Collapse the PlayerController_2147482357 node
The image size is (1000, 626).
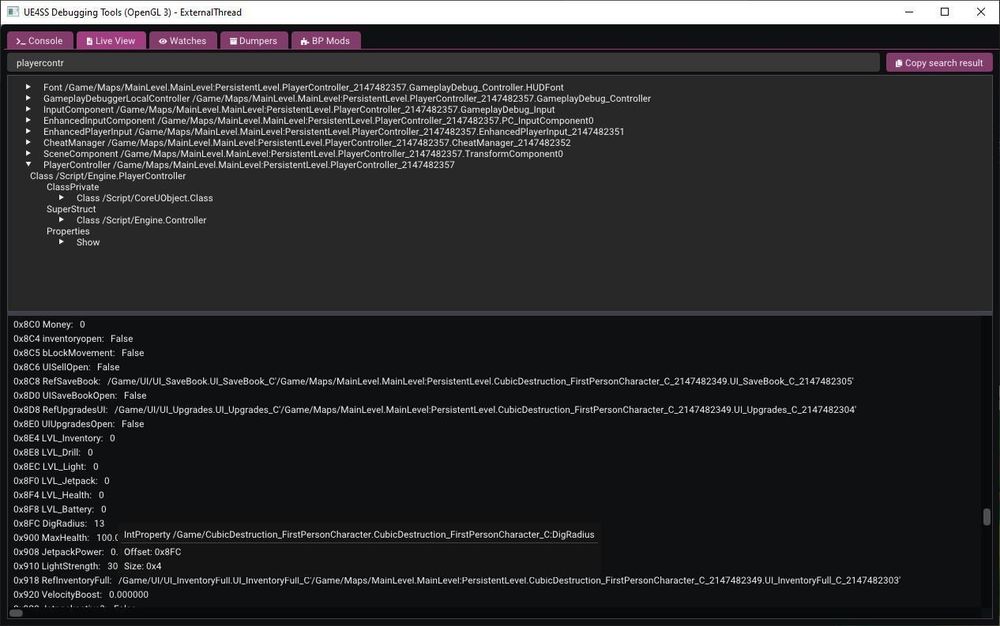pyautogui.click(x=28, y=164)
